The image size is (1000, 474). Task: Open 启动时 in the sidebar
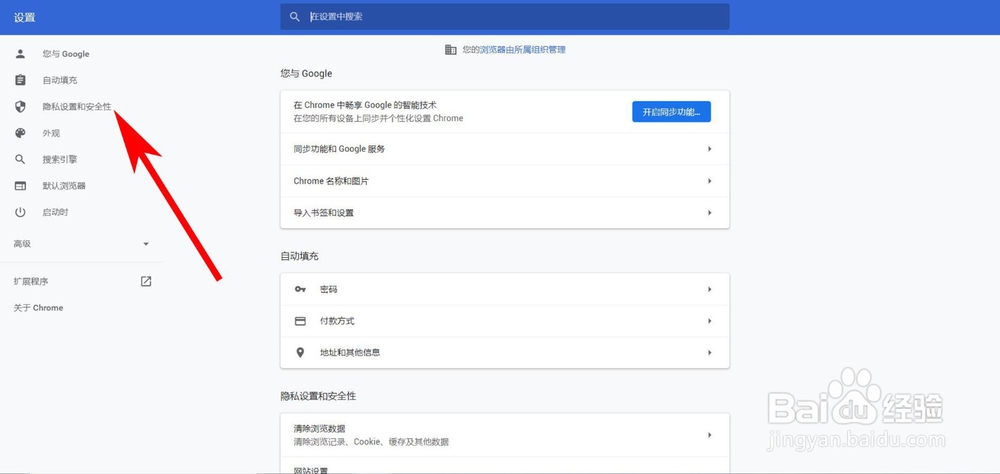click(x=55, y=212)
